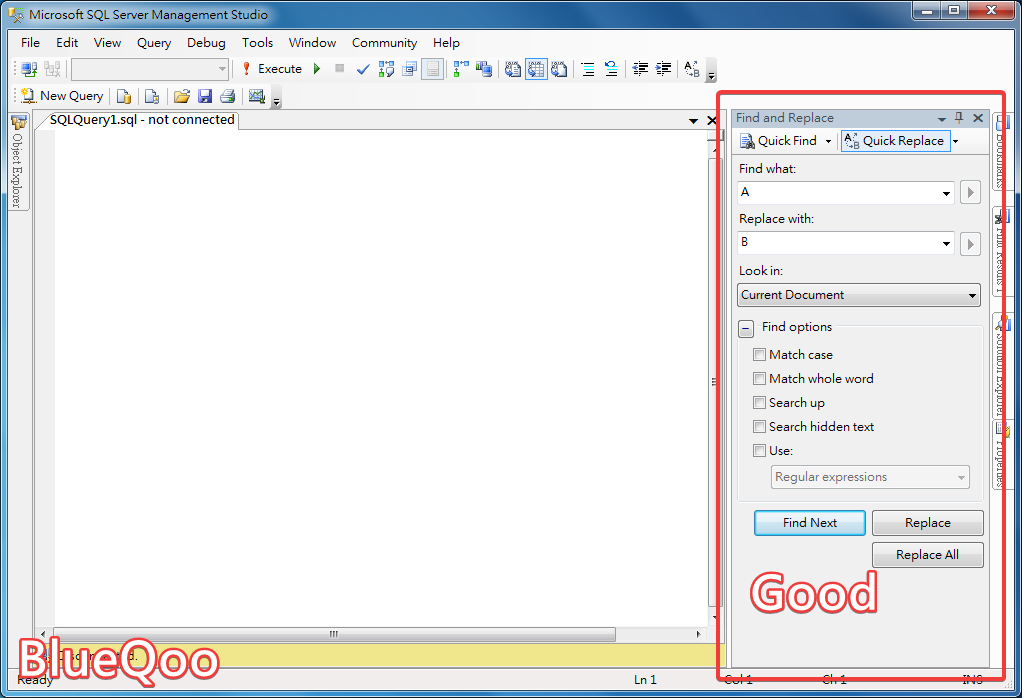The width and height of the screenshot is (1022, 698).
Task: Open the Look in dropdown
Action: [972, 295]
